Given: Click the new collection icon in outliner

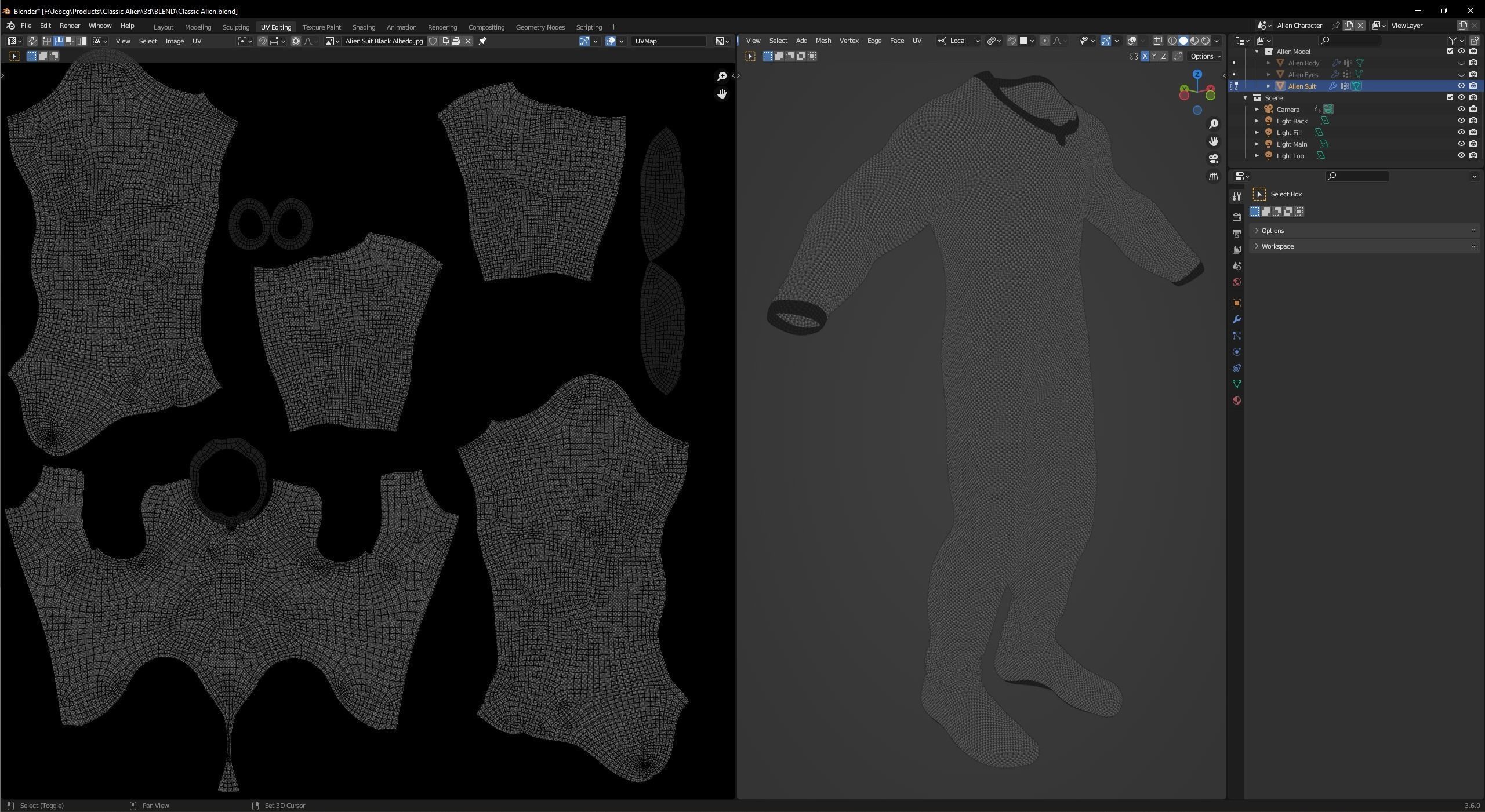Looking at the screenshot, I should pyautogui.click(x=1475, y=41).
